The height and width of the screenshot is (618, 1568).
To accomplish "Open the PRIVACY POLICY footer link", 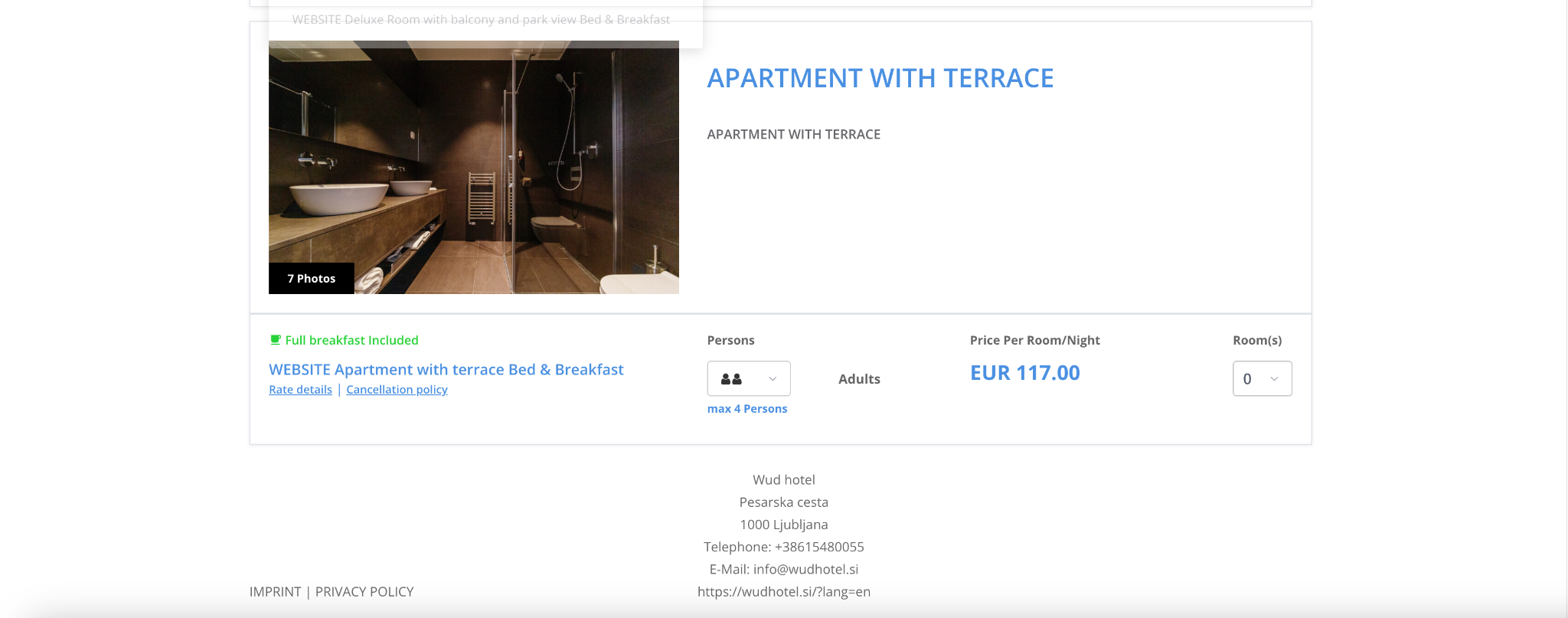I will [364, 592].
